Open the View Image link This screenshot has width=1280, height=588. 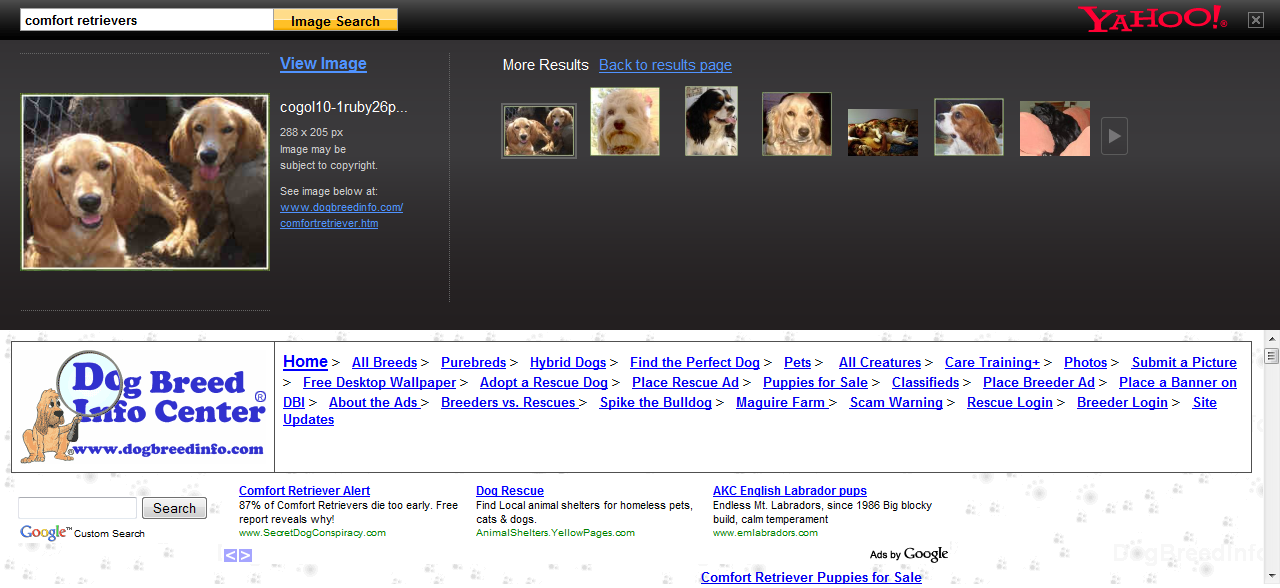click(x=322, y=63)
